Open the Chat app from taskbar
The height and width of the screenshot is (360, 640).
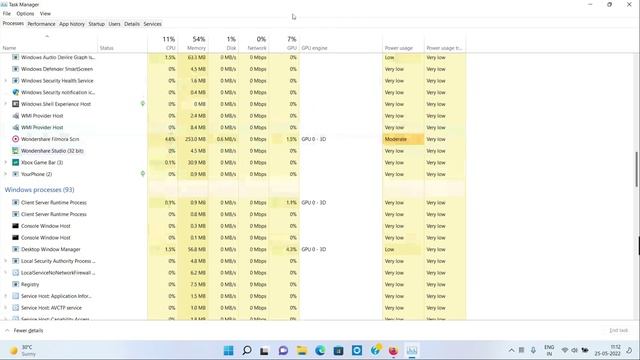[x=283, y=350]
